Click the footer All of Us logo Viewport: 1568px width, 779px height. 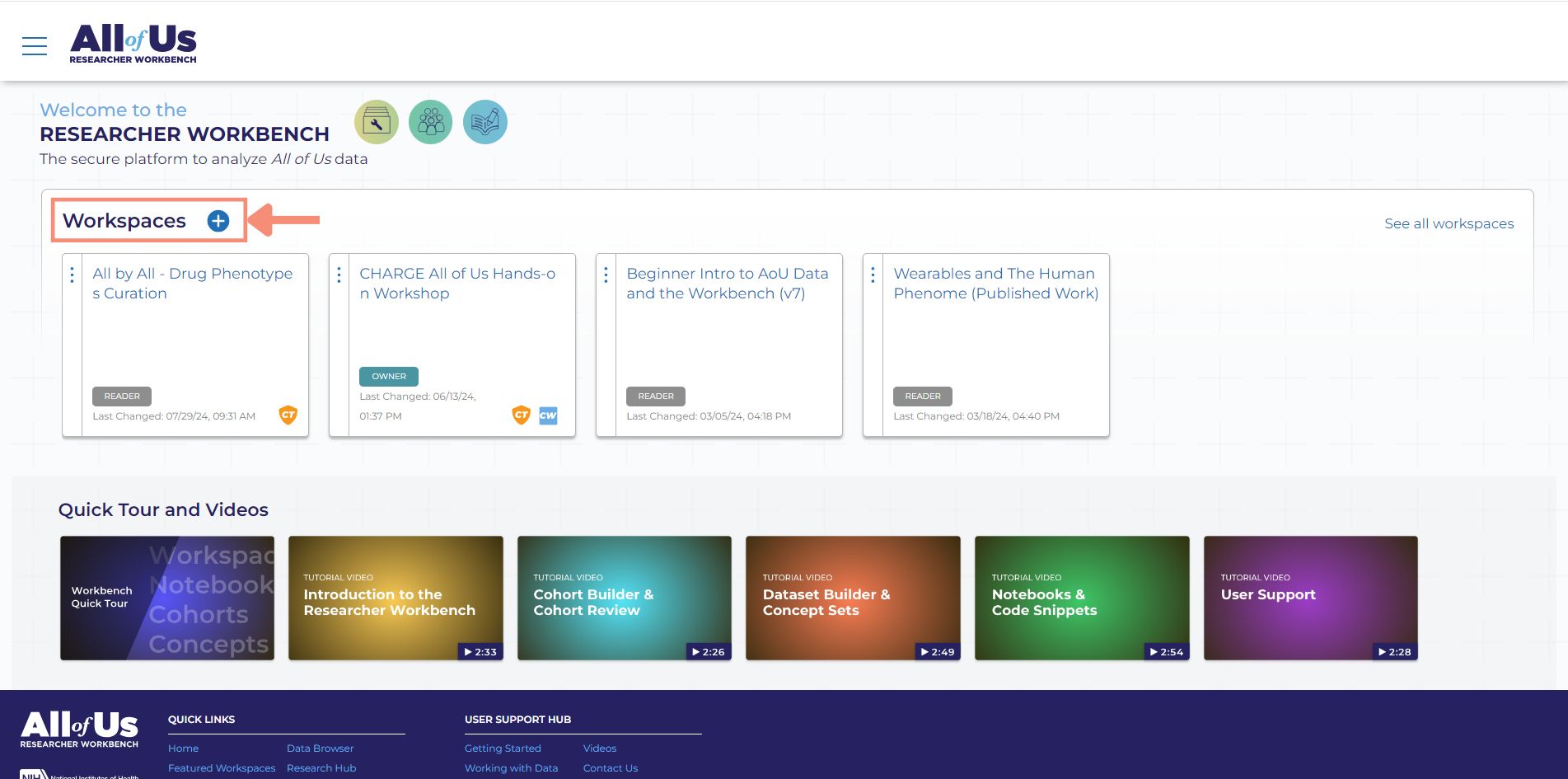point(80,730)
